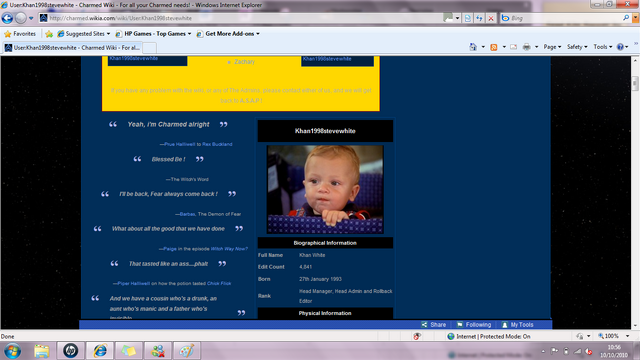Image resolution: width=640 pixels, height=360 pixels.
Task: Open the Tools dropdown menu
Action: (x=602, y=47)
